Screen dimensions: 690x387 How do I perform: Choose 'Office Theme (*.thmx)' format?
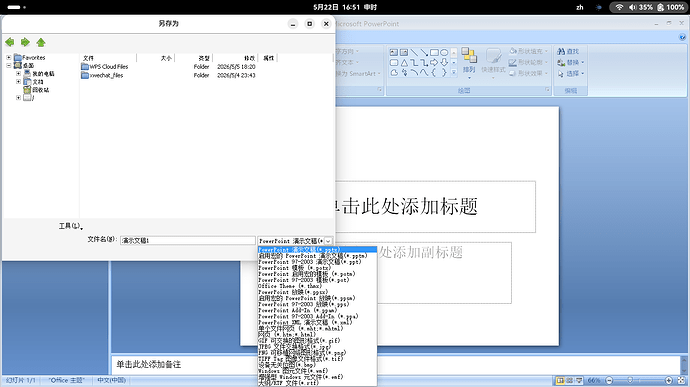coord(317,286)
